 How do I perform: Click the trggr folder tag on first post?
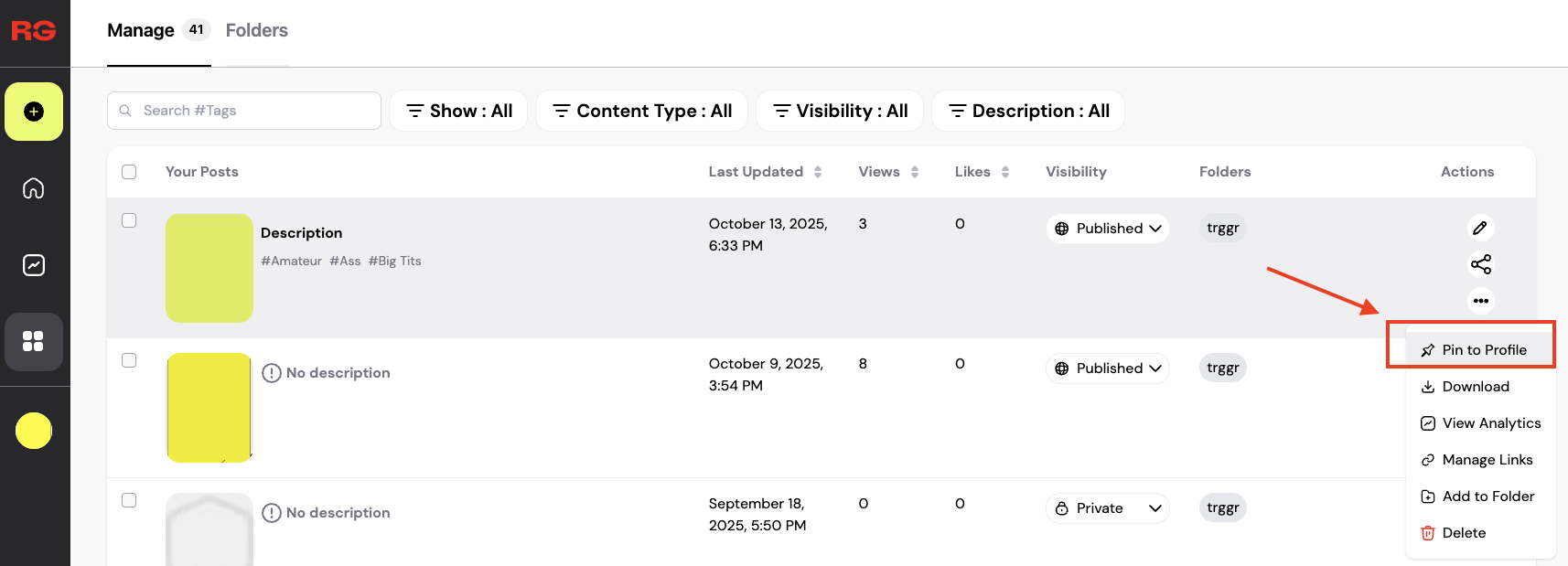pos(1222,228)
